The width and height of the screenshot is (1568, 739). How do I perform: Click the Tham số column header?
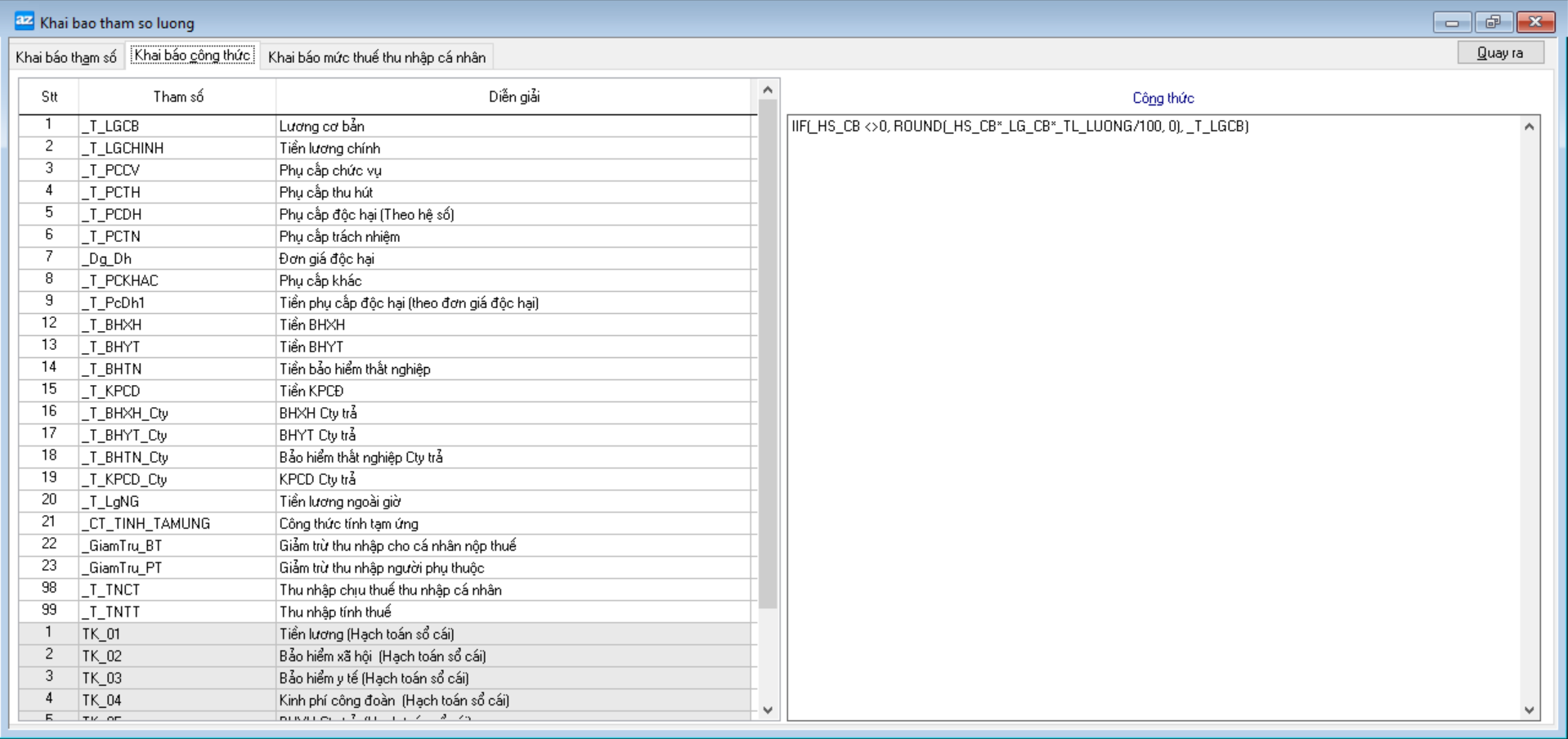177,96
